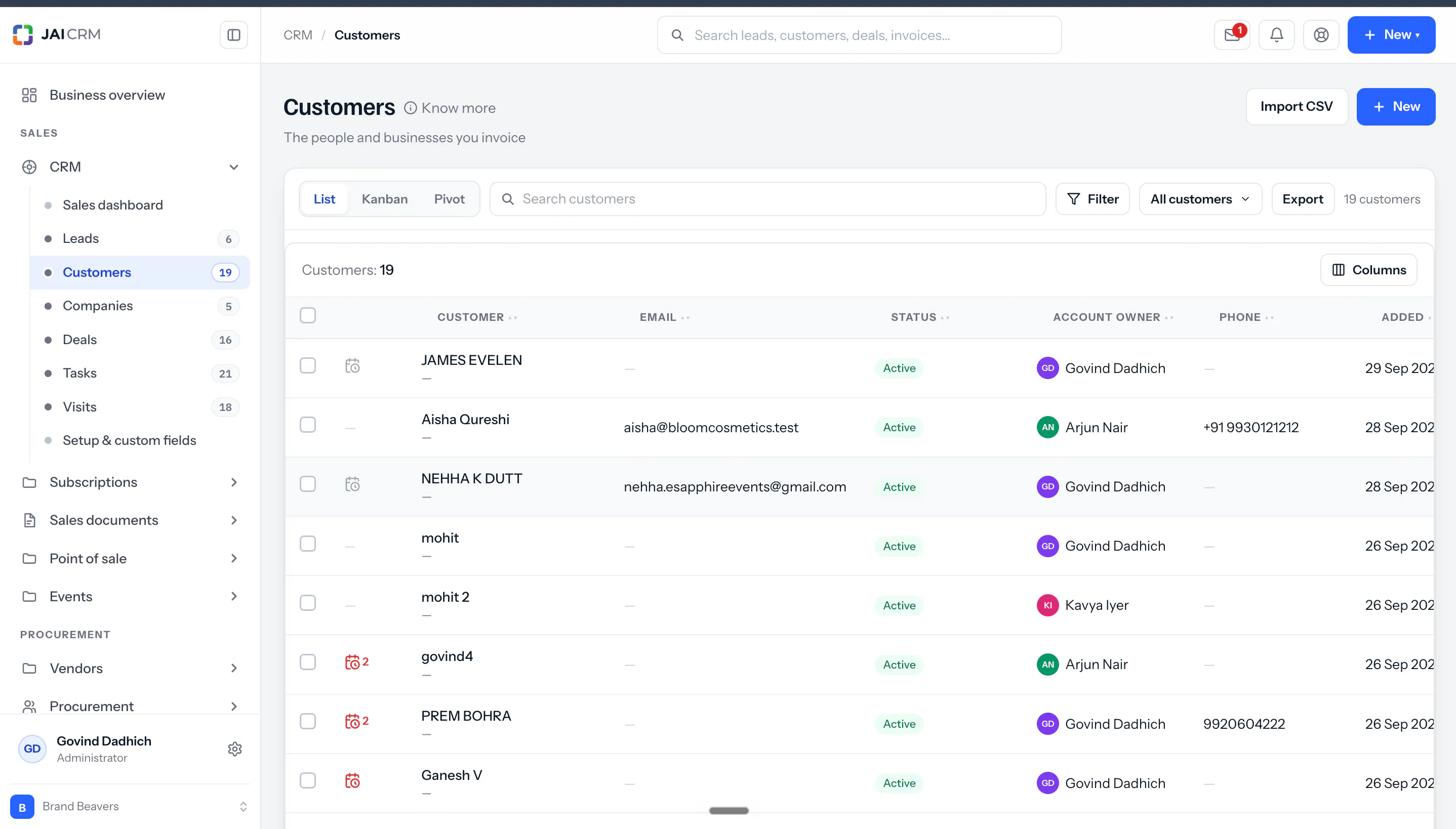Click the red overdue task icon for PREM BOHRA

pos(356,721)
